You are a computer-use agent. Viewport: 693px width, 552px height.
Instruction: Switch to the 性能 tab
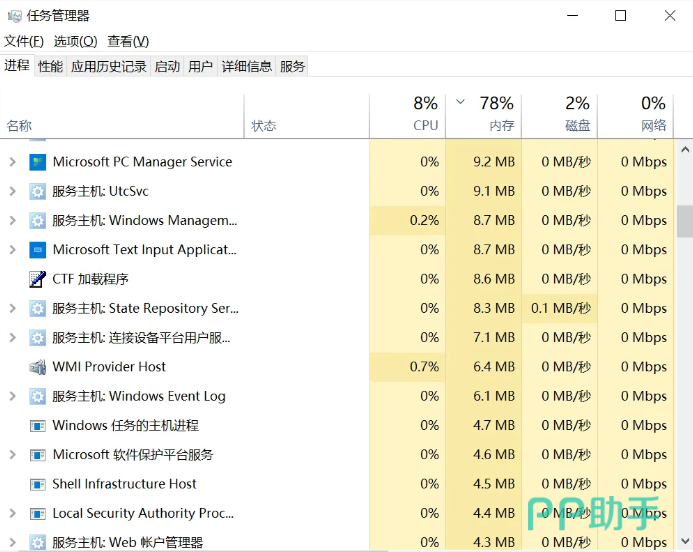point(50,66)
